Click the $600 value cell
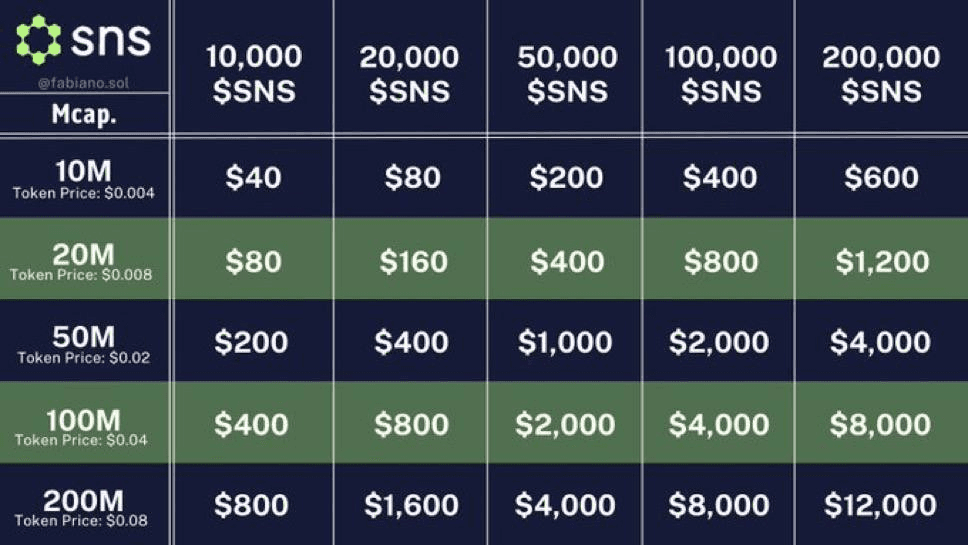The width and height of the screenshot is (968, 545). 881,178
